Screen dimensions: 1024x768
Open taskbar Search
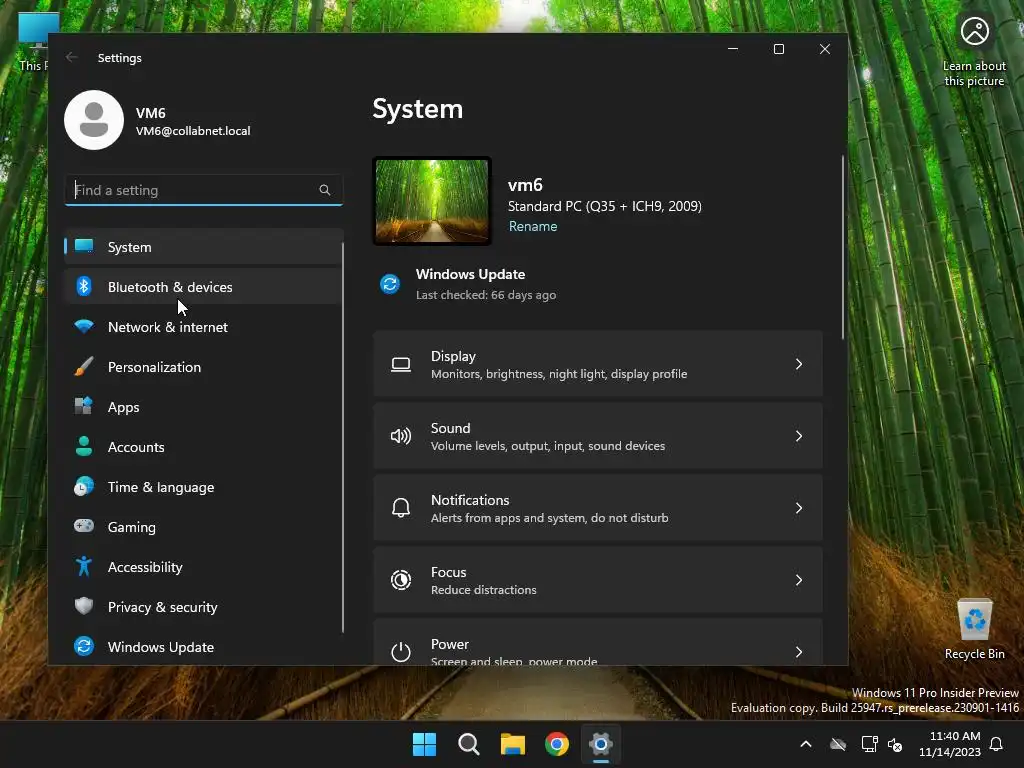(469, 744)
